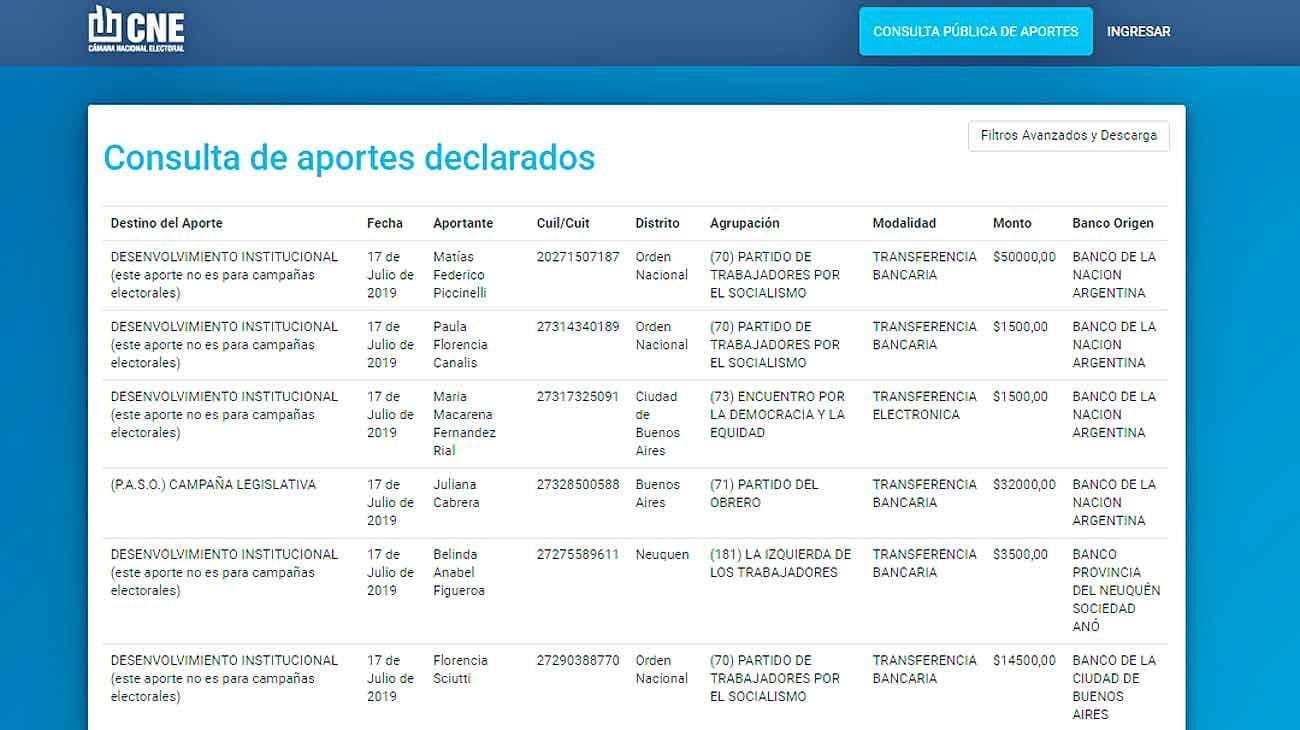Click the Agrupación column header

click(745, 223)
